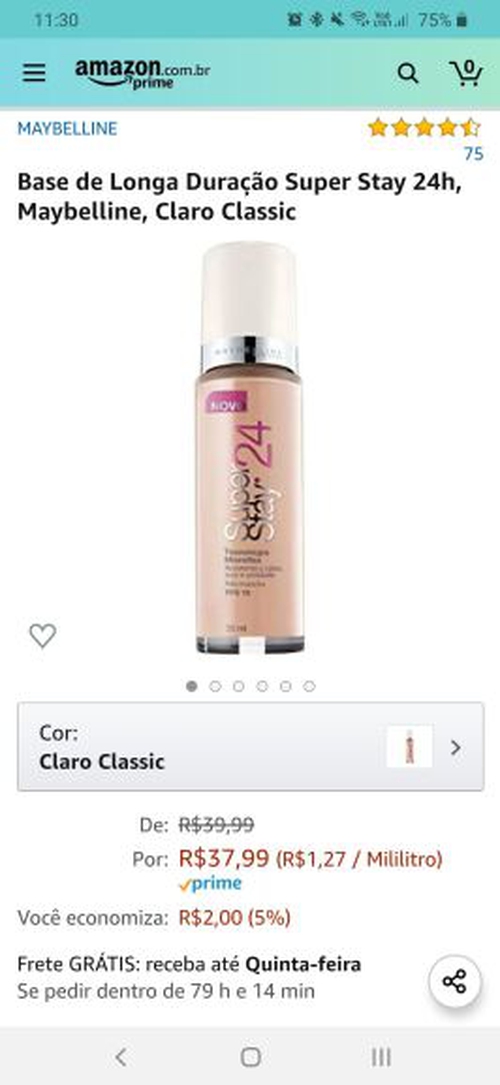The image size is (500, 1085).
Task: Open the shopping cart
Action: pyautogui.click(x=466, y=73)
